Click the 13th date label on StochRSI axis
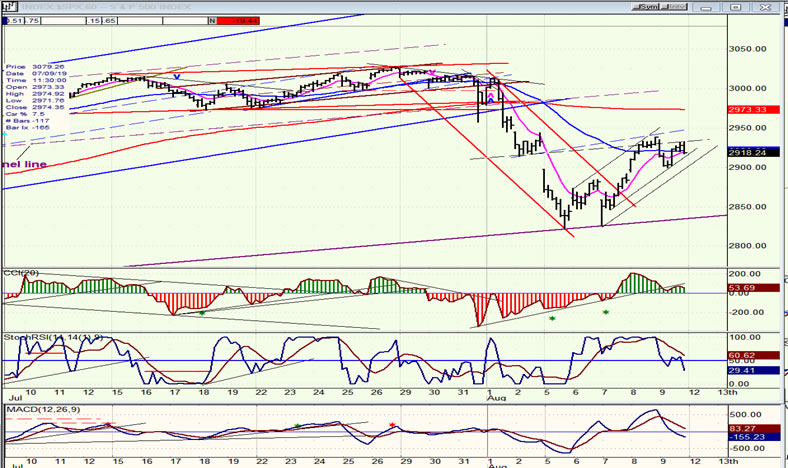 (727, 392)
